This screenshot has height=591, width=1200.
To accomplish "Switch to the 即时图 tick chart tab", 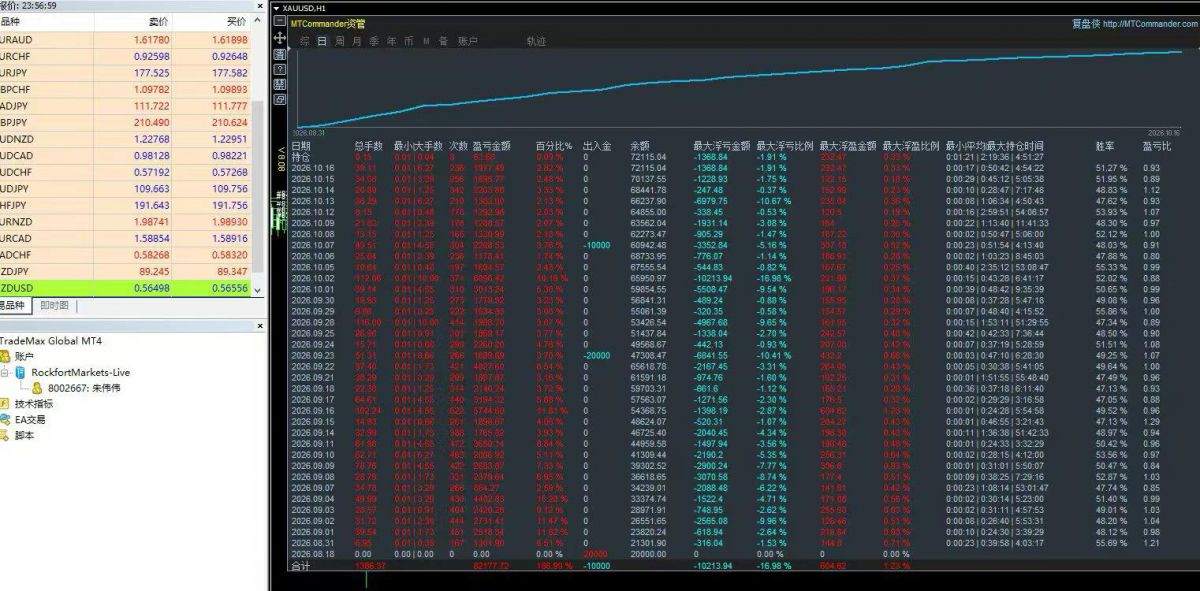I will (x=55, y=305).
